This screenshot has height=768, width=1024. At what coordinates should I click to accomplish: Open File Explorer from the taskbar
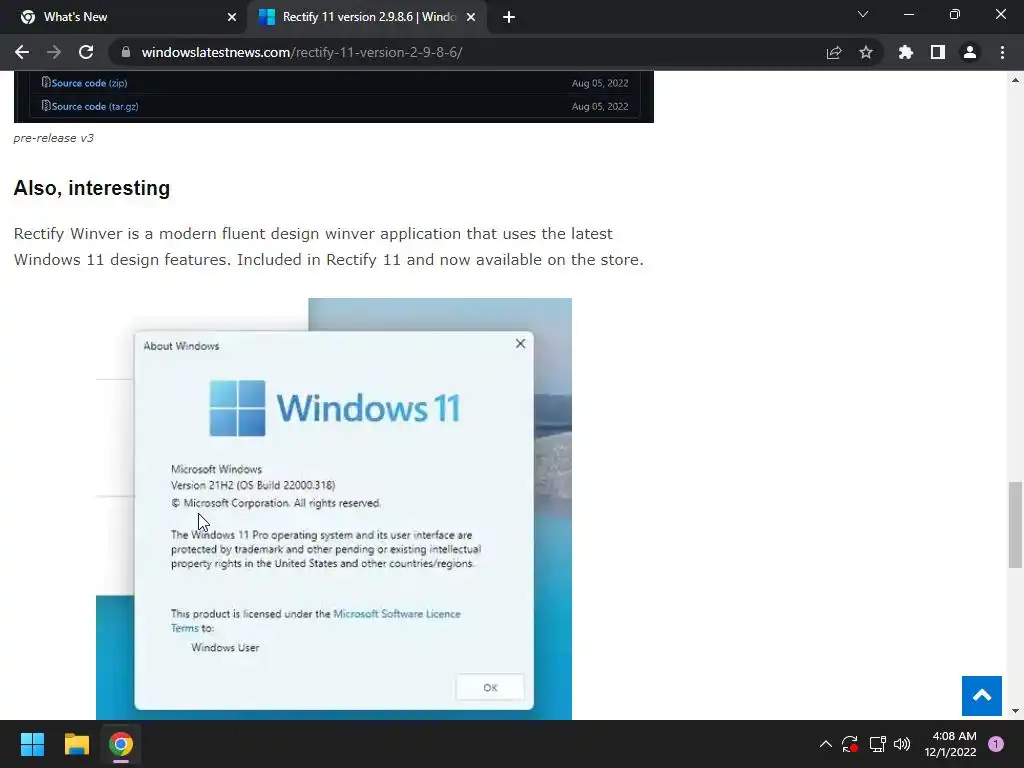[x=76, y=744]
